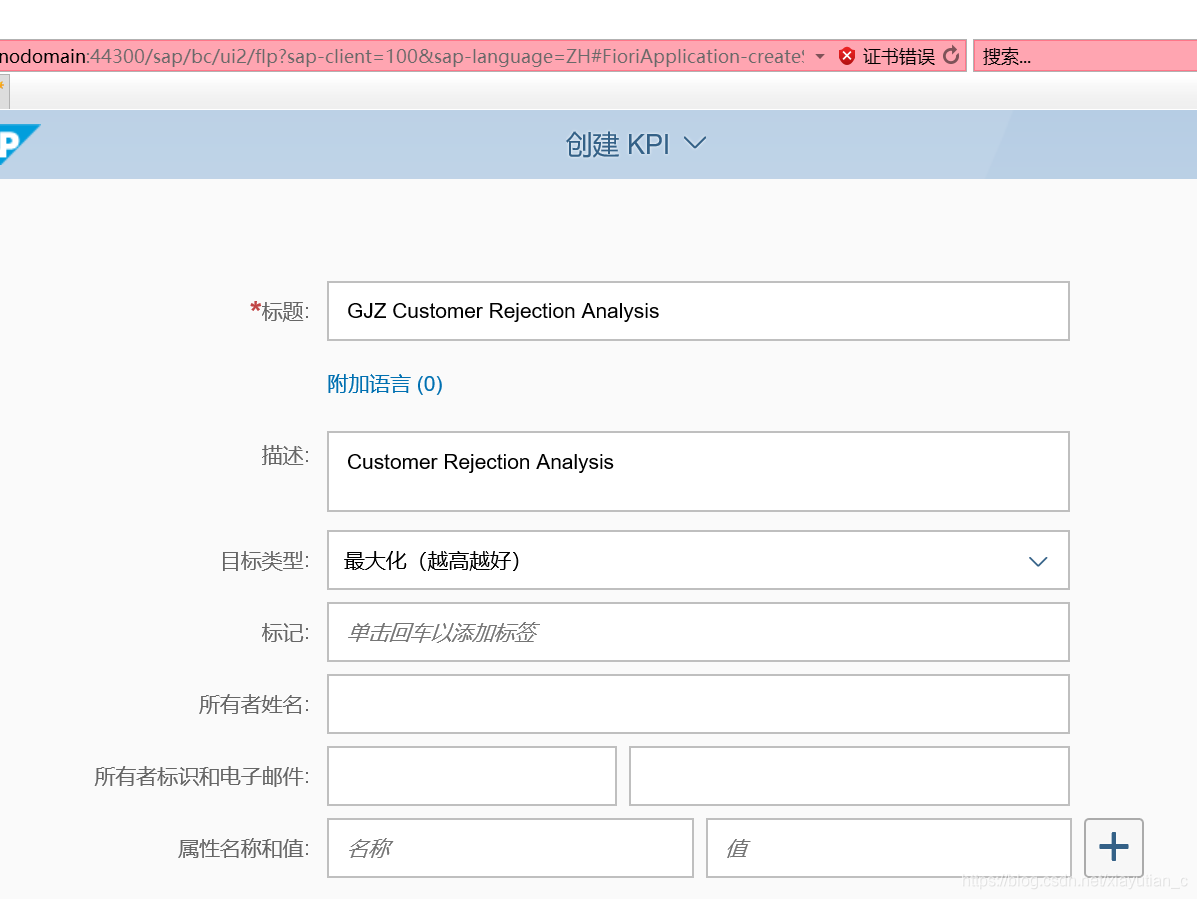Expand the address bar URL history arrow

pos(820,56)
